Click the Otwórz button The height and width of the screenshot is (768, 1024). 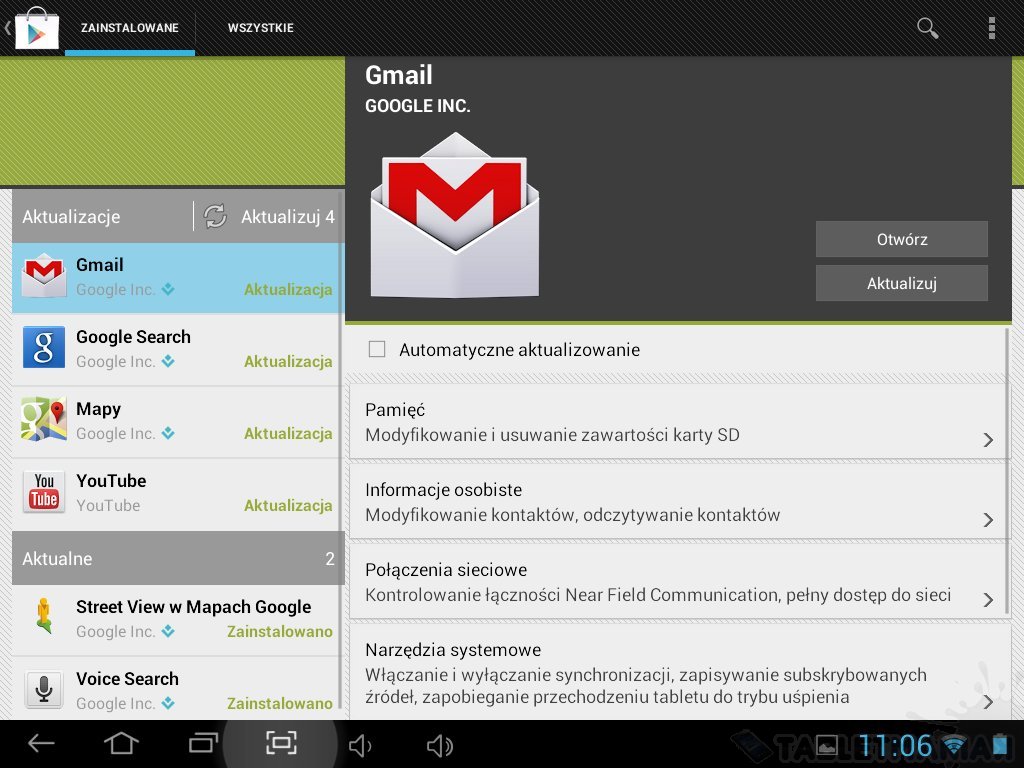(901, 240)
